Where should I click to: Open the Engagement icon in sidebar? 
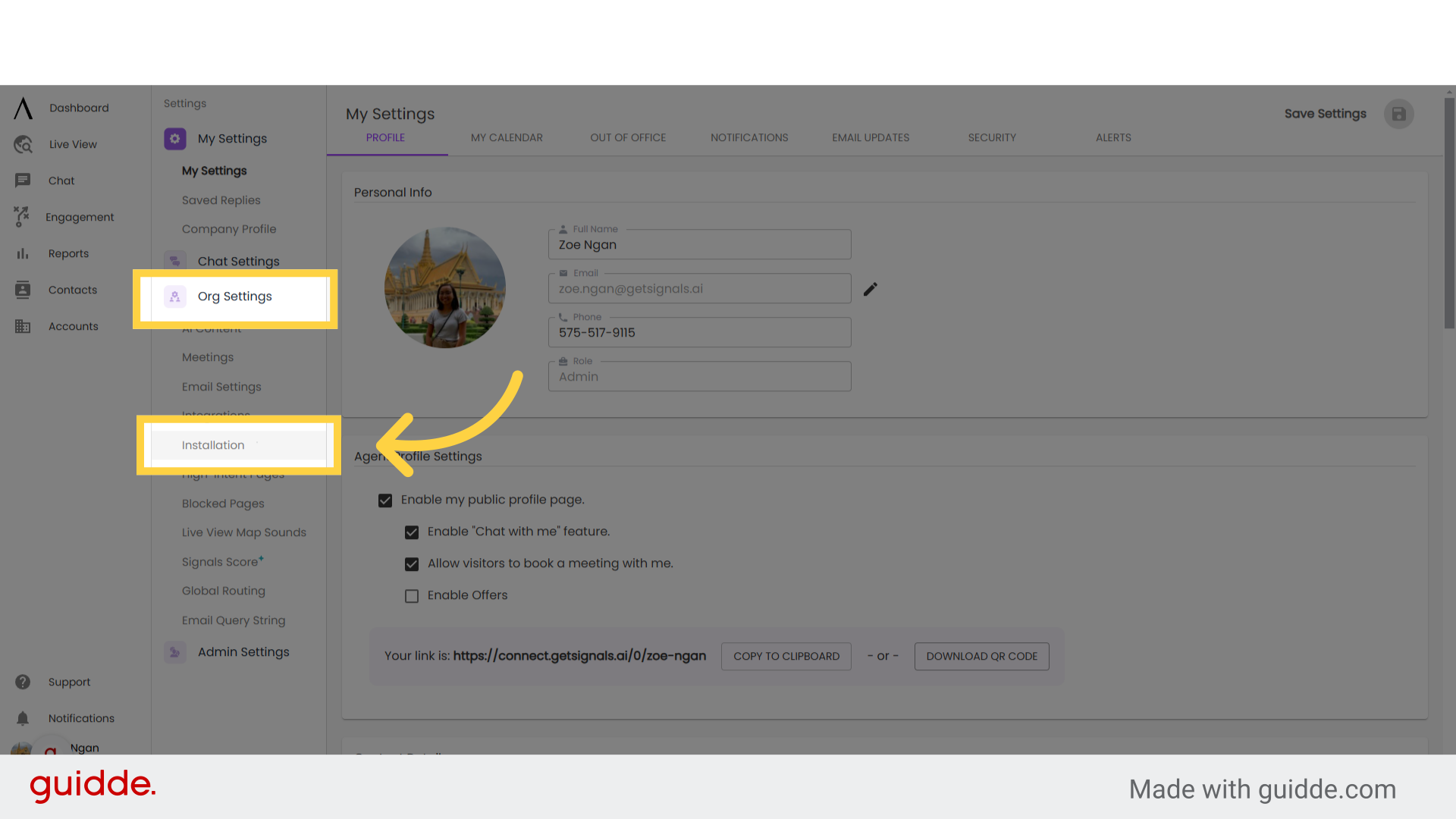22,217
